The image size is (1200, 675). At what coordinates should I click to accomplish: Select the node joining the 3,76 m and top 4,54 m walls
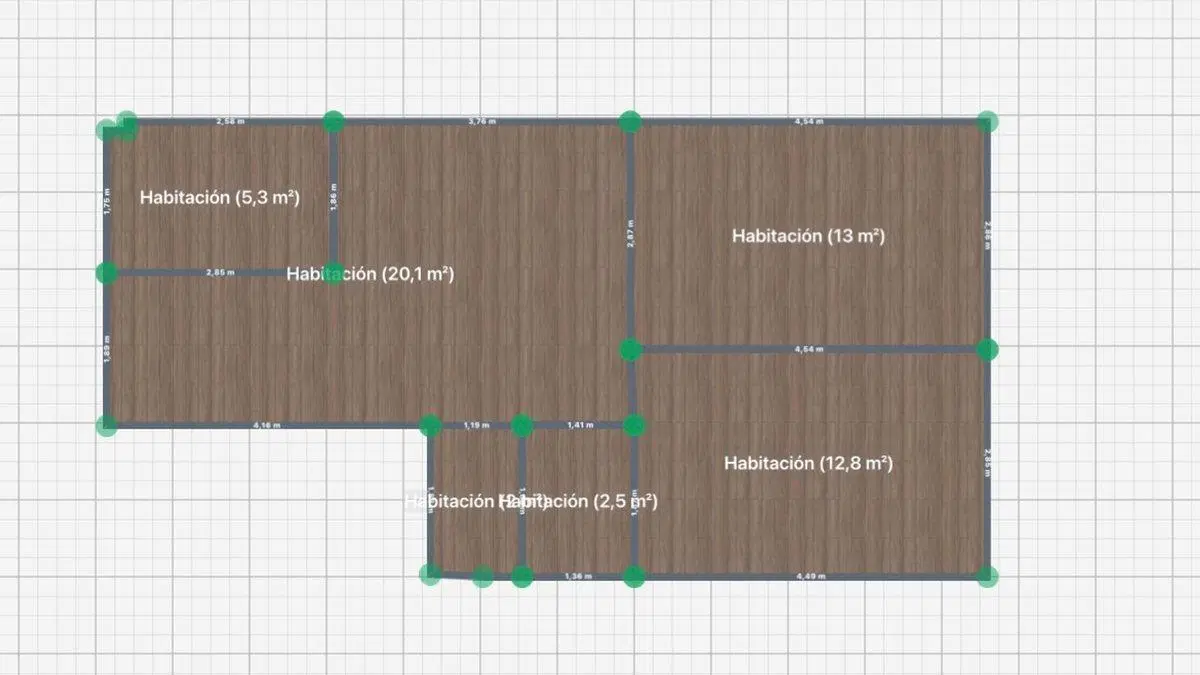pyautogui.click(x=630, y=122)
